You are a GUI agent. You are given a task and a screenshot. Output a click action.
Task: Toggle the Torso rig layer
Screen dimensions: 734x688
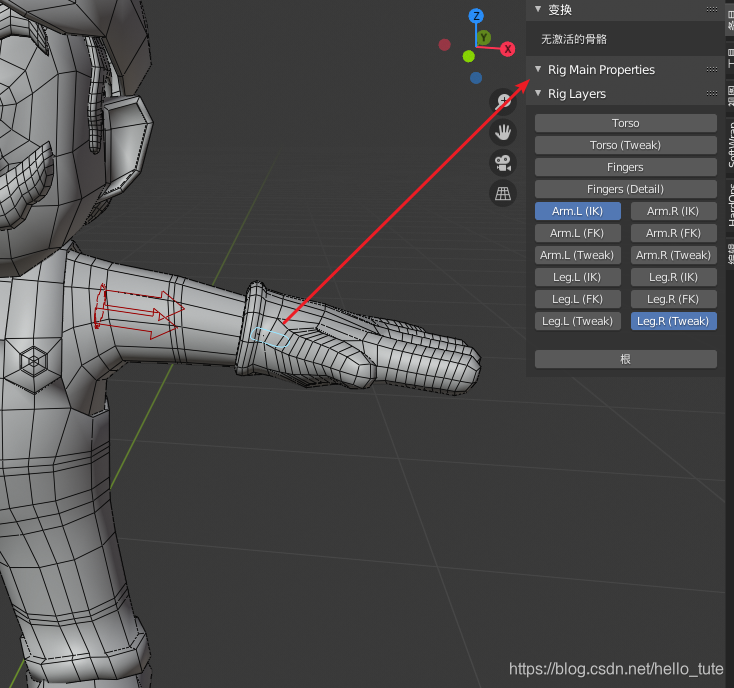click(x=625, y=123)
